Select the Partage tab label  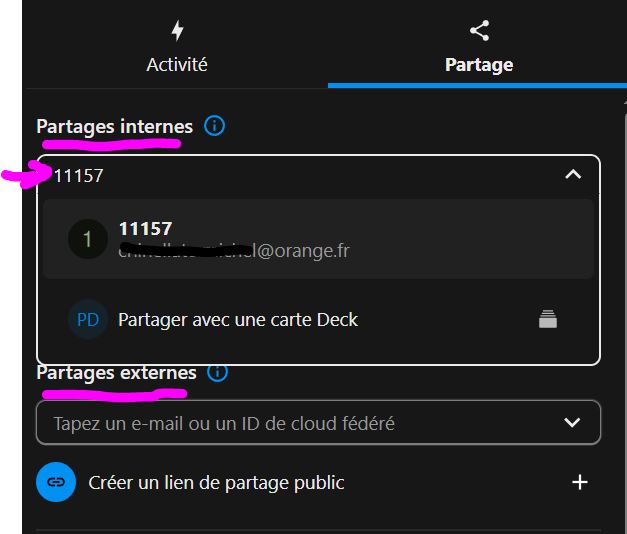tap(479, 65)
